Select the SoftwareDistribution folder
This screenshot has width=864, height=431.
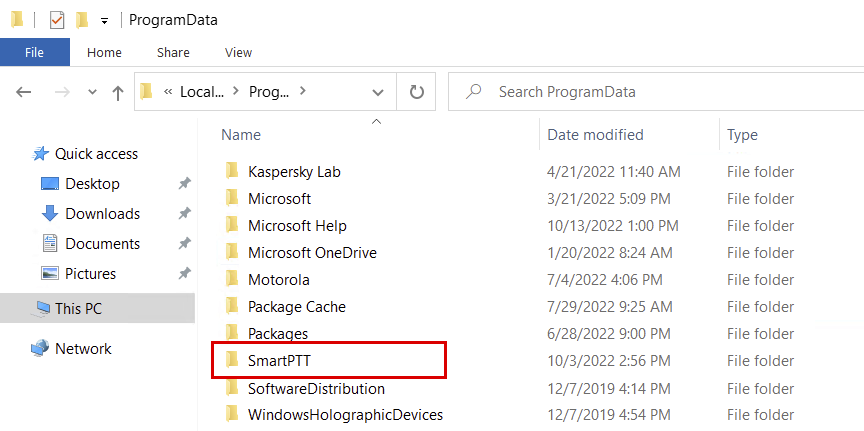(x=316, y=388)
